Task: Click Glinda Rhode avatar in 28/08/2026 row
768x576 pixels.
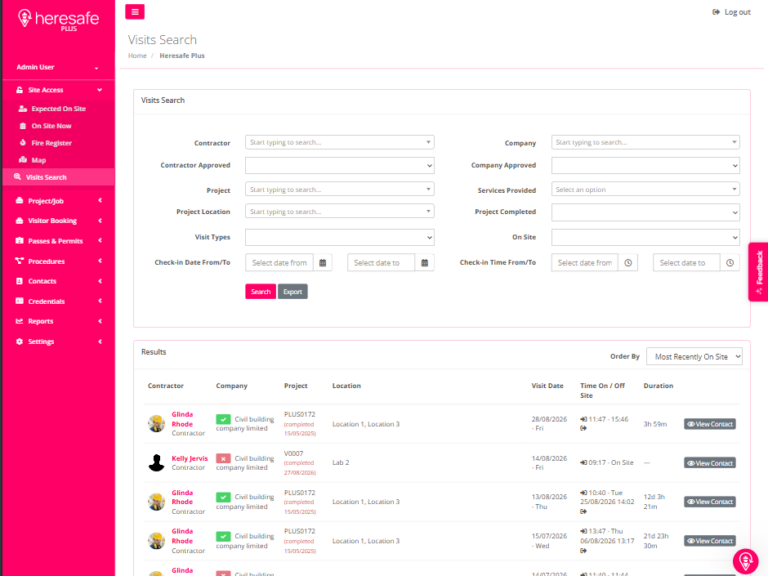Action: (x=157, y=424)
